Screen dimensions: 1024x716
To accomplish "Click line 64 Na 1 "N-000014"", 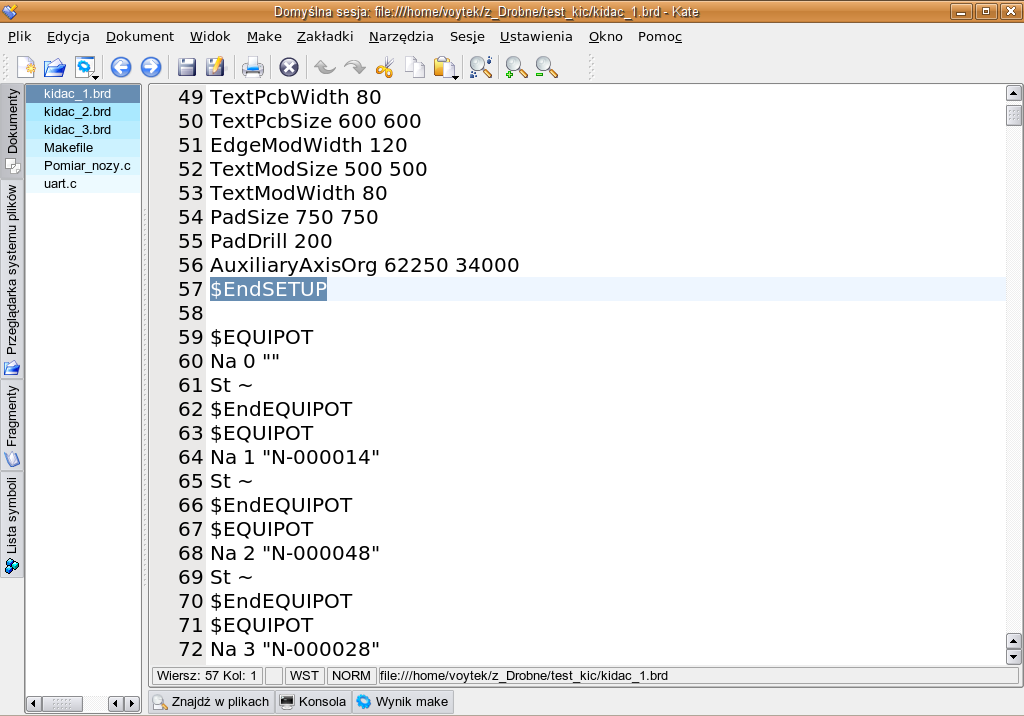I will pos(295,457).
